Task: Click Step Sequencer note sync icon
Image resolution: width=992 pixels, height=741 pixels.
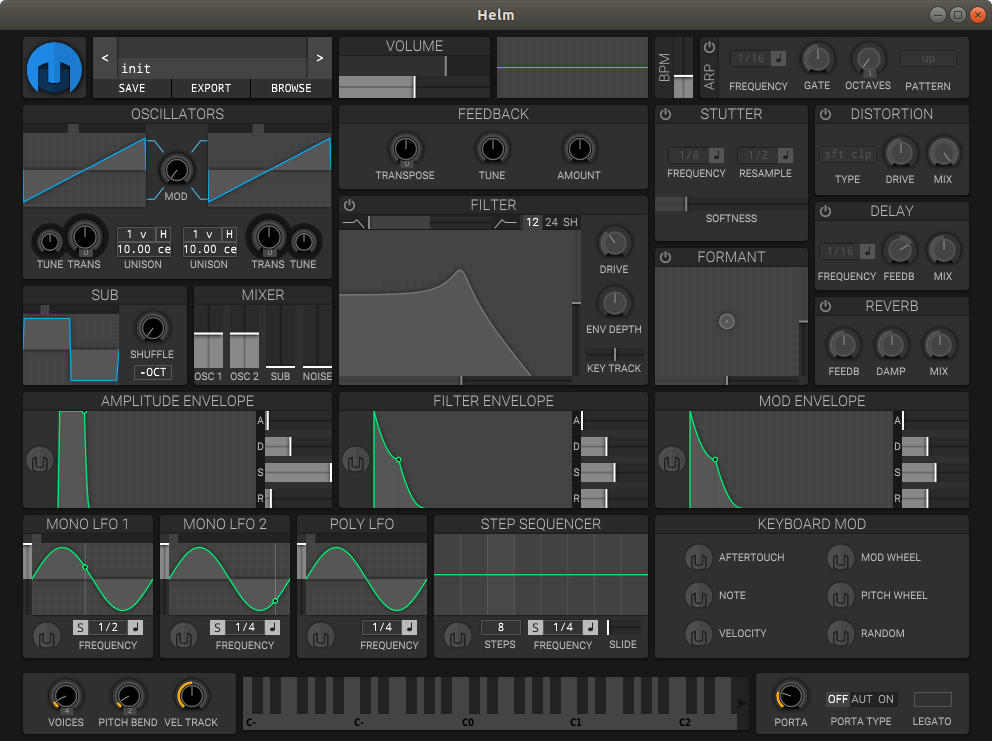Action: (x=590, y=627)
